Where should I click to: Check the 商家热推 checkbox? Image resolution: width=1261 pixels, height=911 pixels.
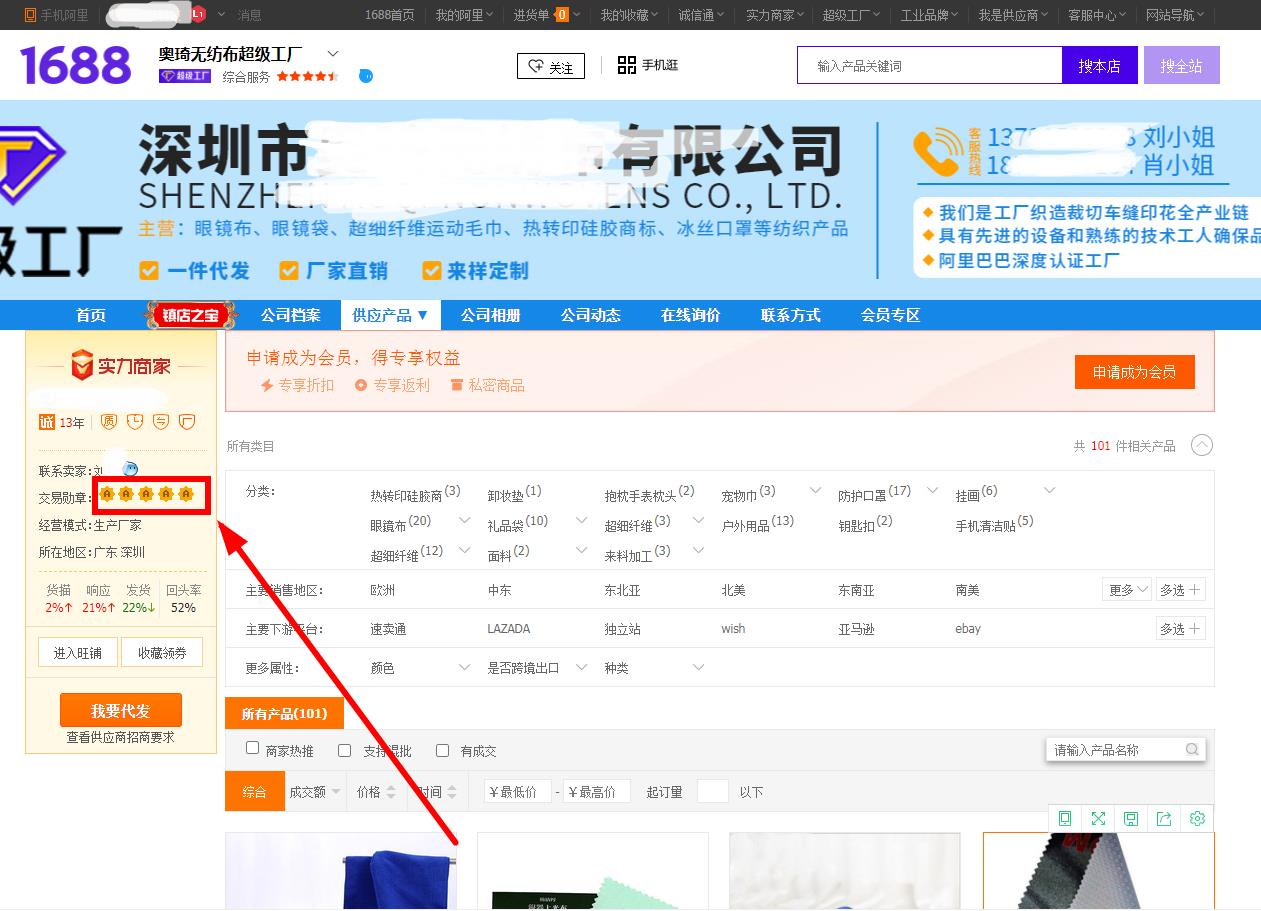click(253, 749)
